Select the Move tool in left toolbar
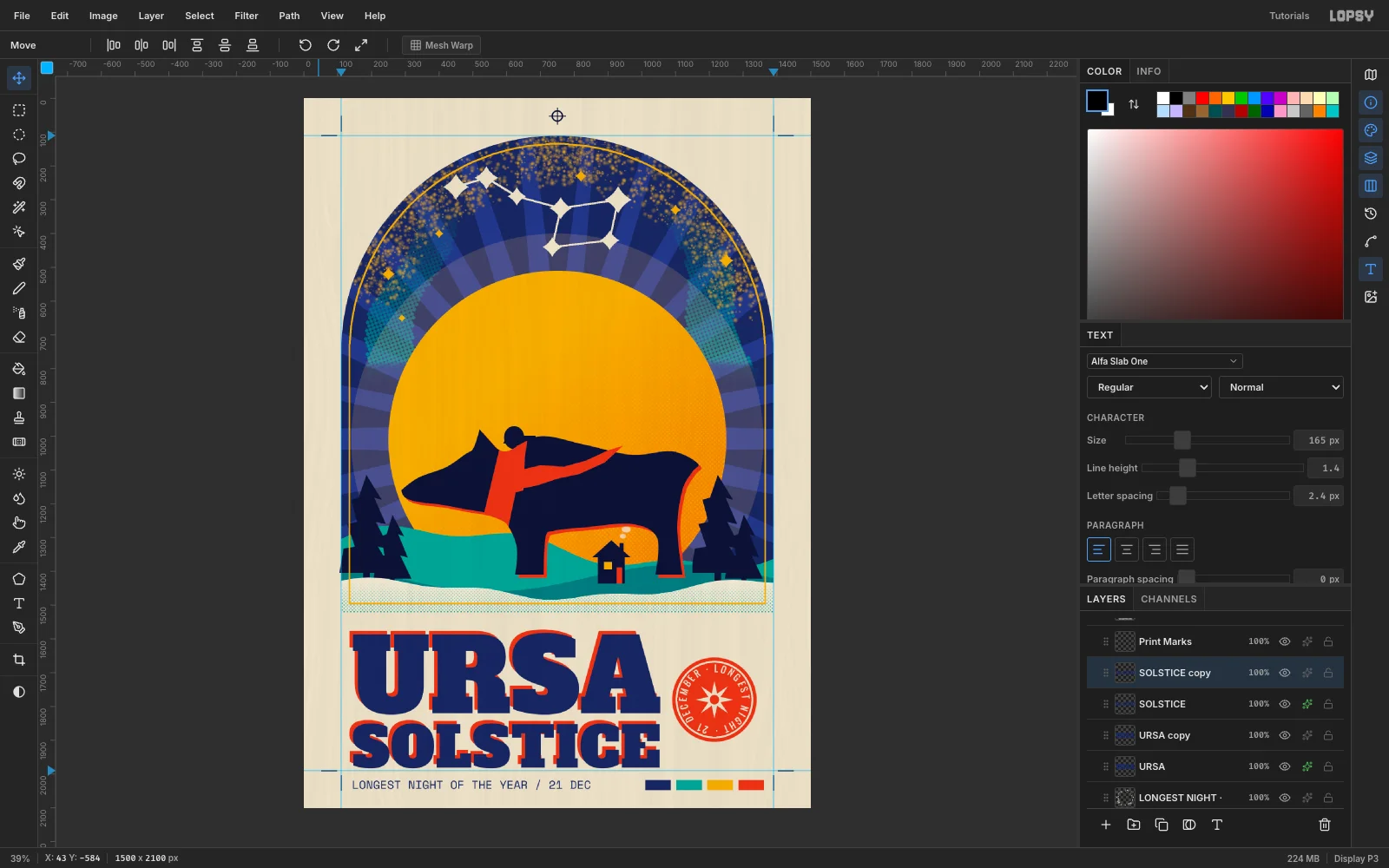 coord(19,78)
